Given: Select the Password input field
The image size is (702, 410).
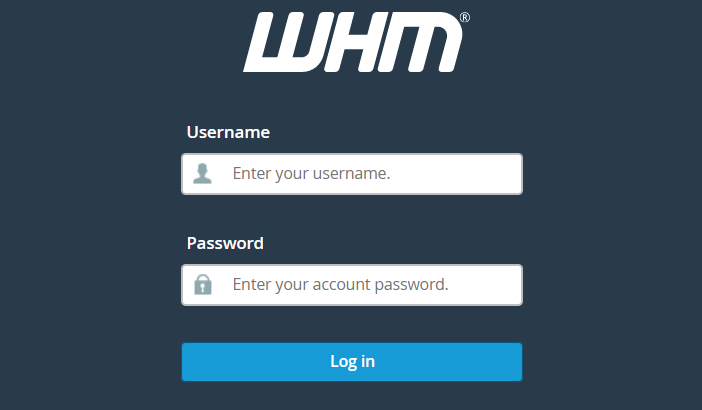Looking at the screenshot, I should point(352,285).
